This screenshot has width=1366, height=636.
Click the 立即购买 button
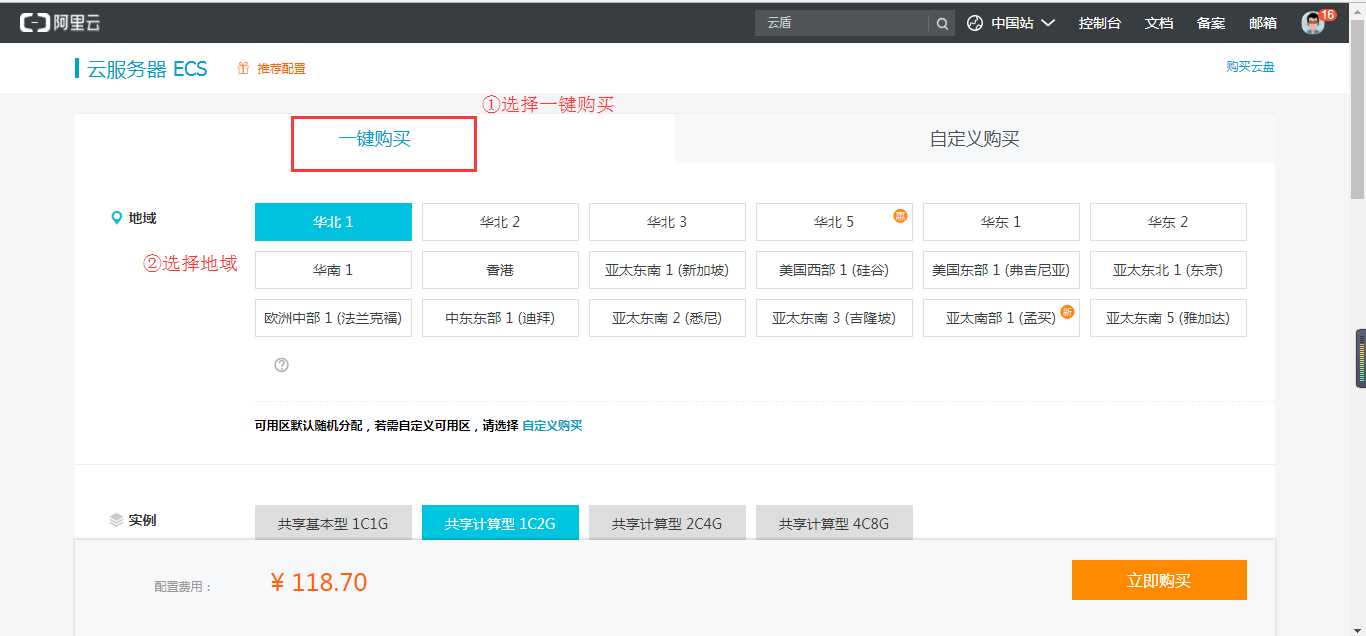tap(1159, 580)
